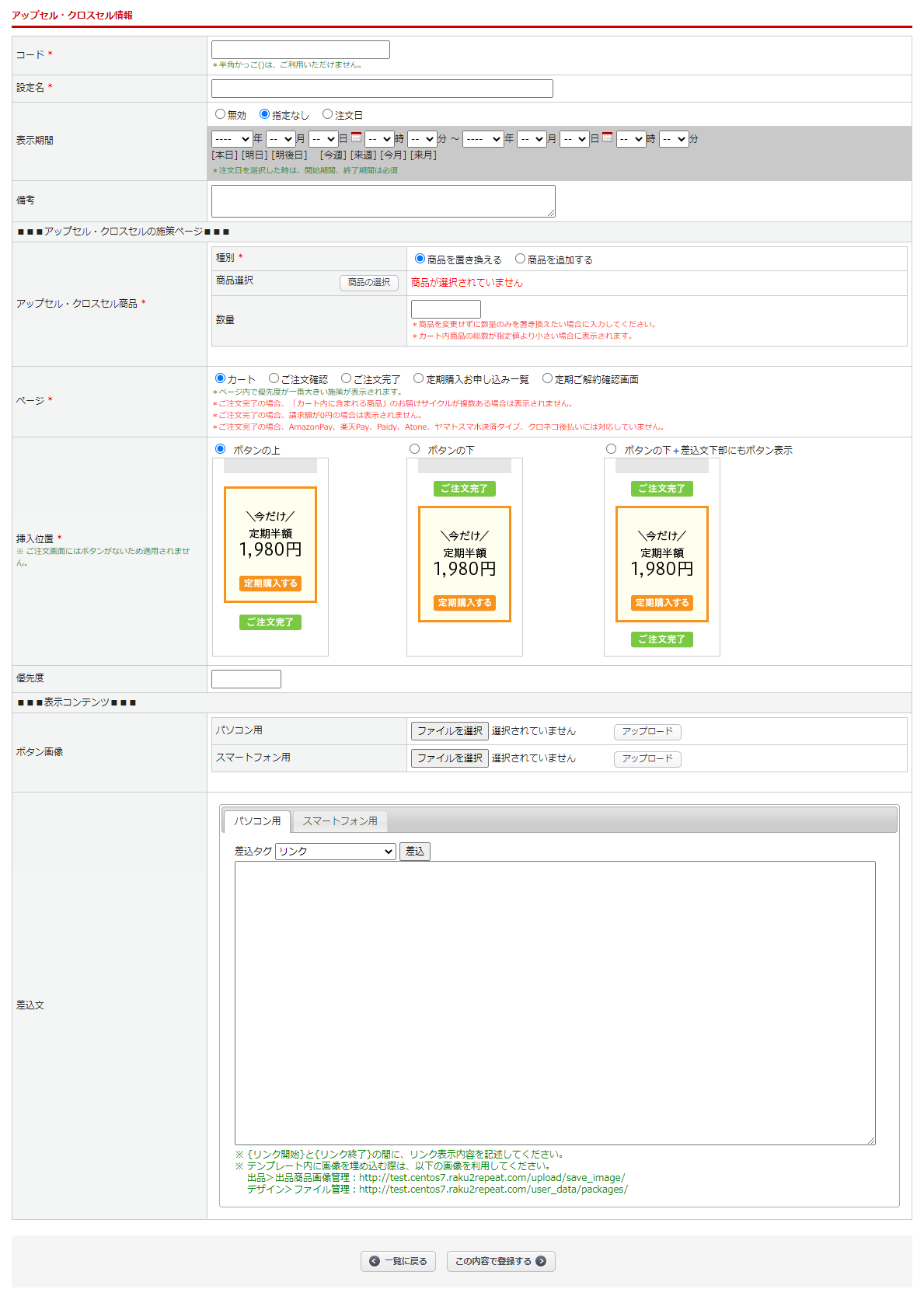Select 'ご注文確認' page radio button
924x1303 pixels.
(x=274, y=378)
